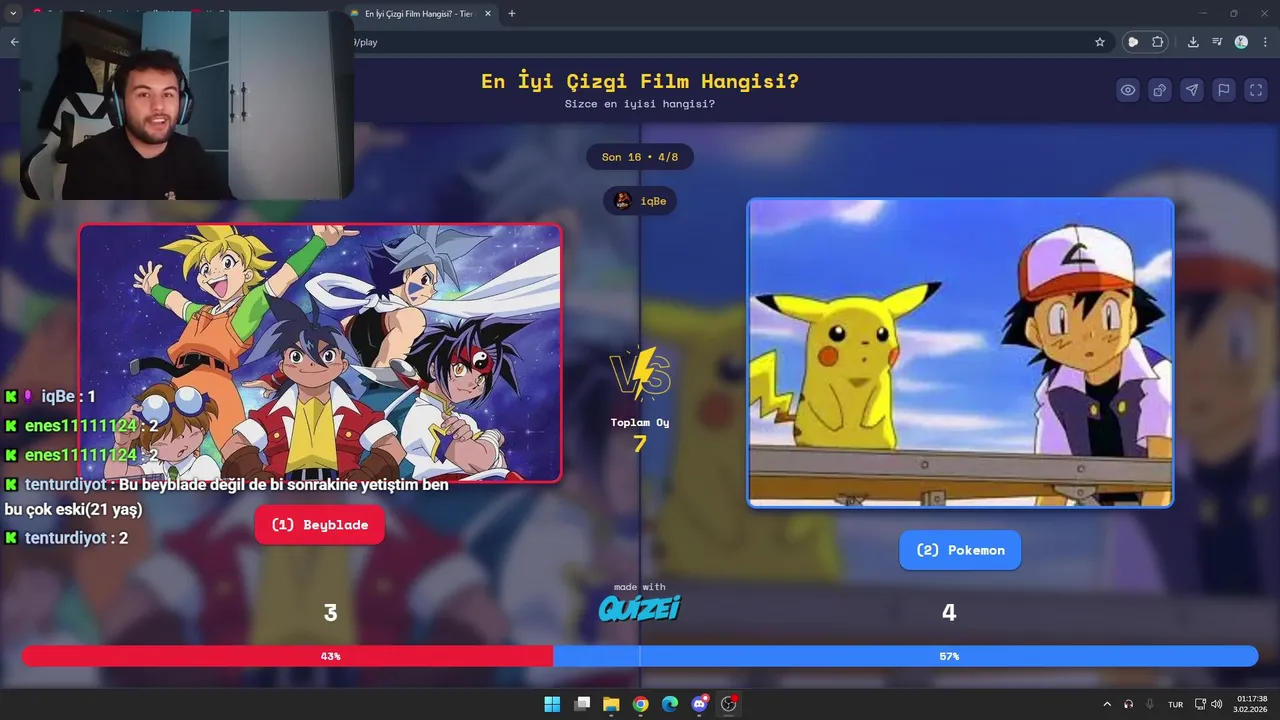Go back with the browser back arrow
Viewport: 1280px width, 720px height.
click(14, 42)
